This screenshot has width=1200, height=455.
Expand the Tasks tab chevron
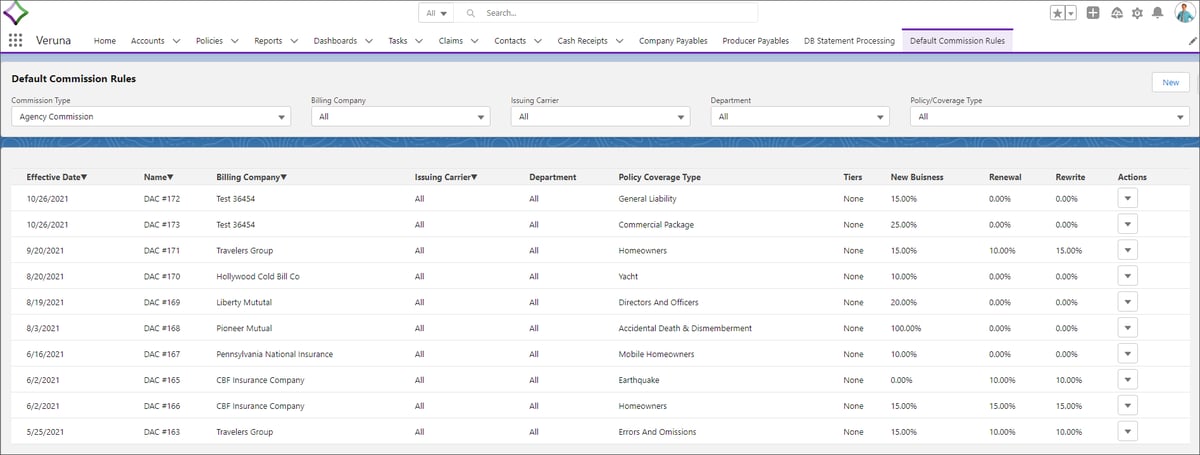click(x=419, y=41)
